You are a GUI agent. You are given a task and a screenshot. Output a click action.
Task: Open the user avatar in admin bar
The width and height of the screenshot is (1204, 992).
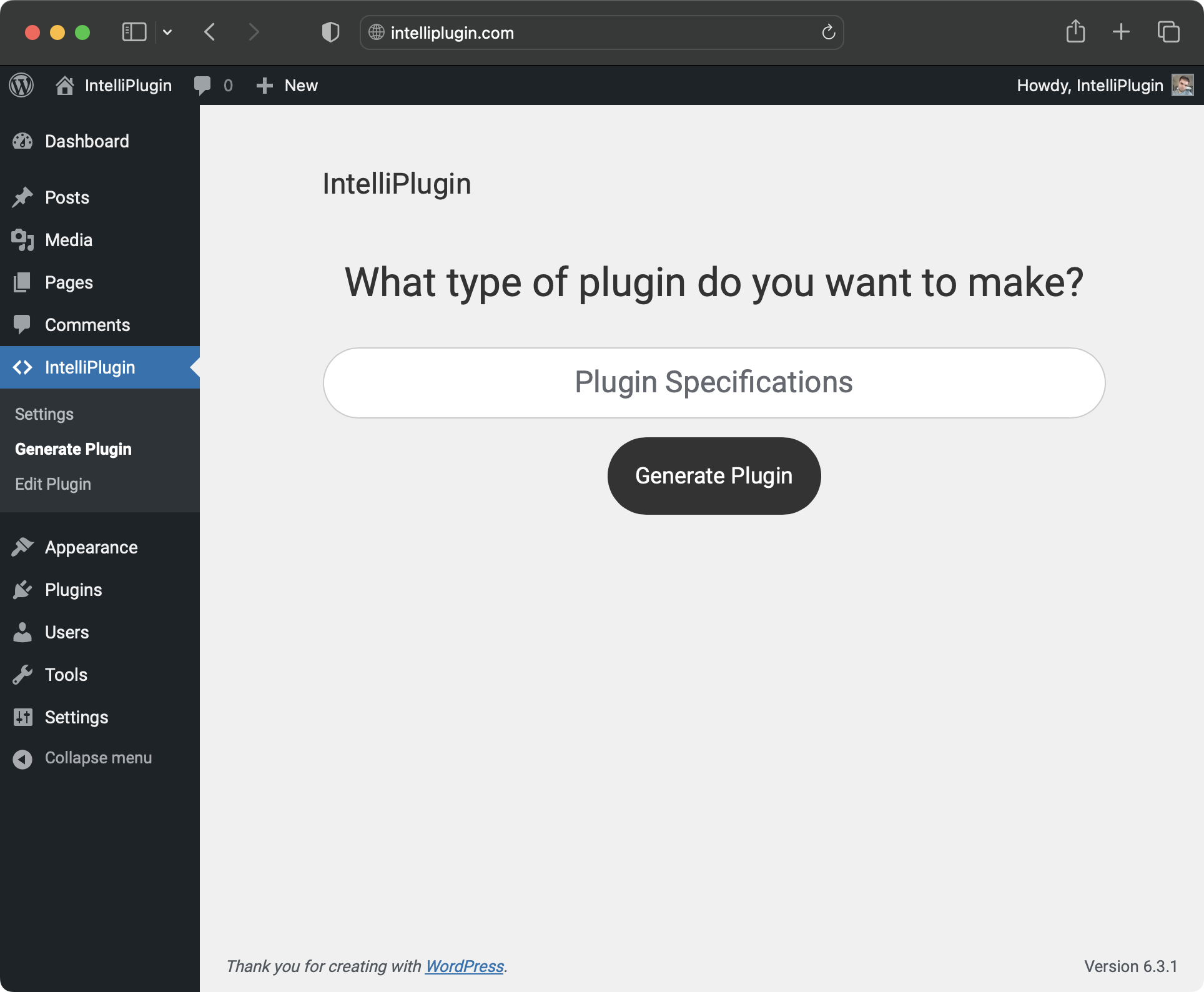[x=1182, y=86]
